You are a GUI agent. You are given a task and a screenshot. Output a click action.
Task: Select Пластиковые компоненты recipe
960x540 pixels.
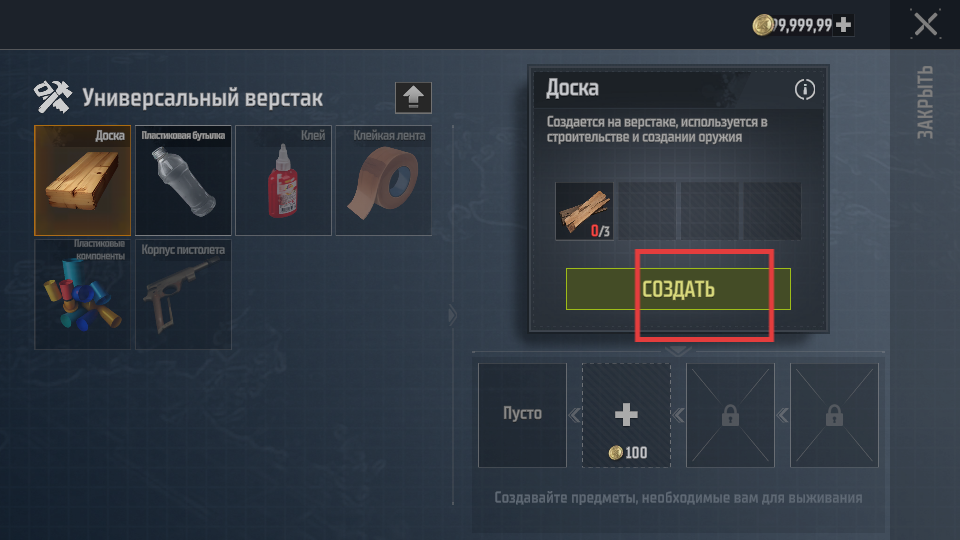[83, 294]
